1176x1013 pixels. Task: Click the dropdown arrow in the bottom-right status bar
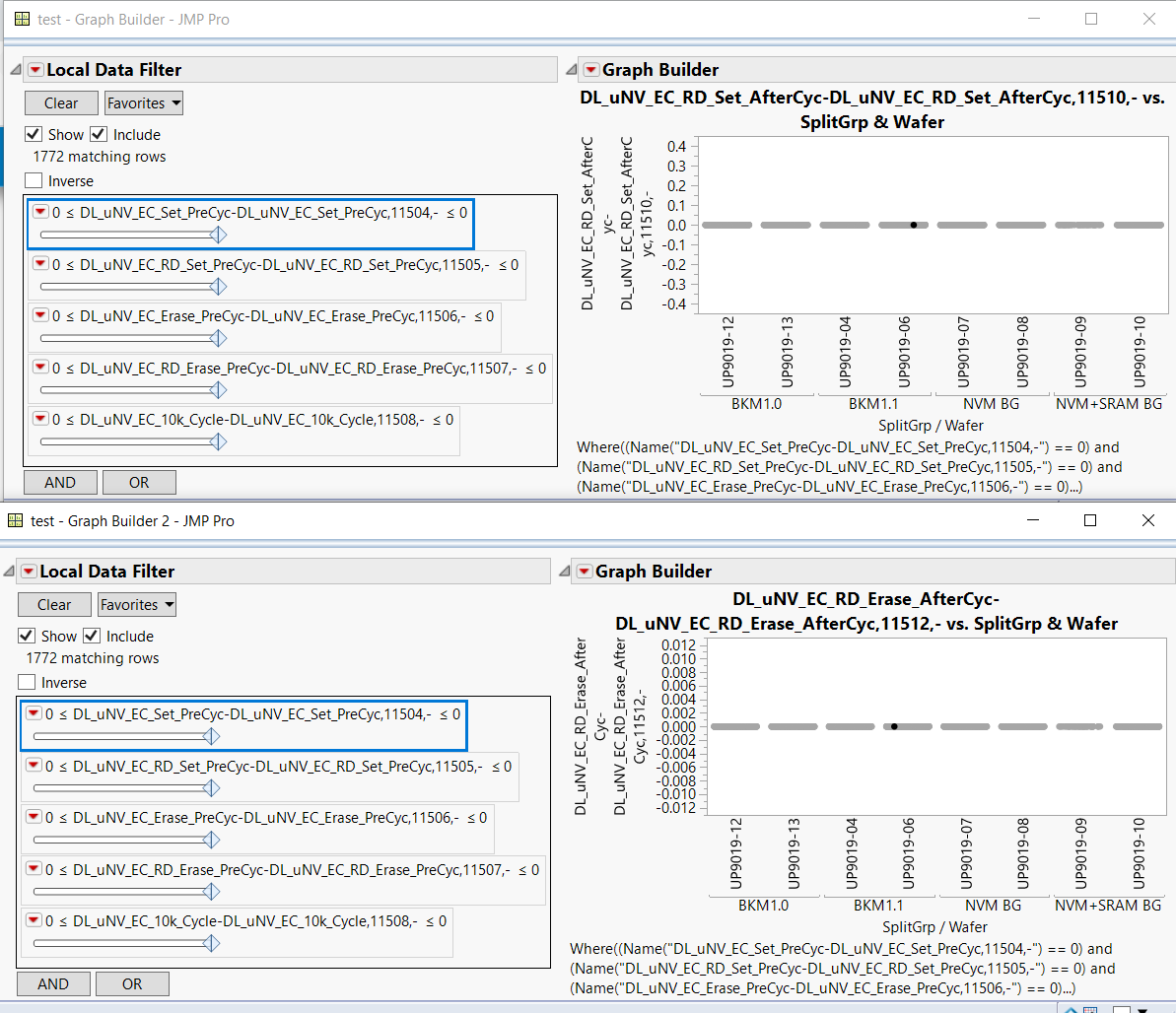click(1141, 1010)
